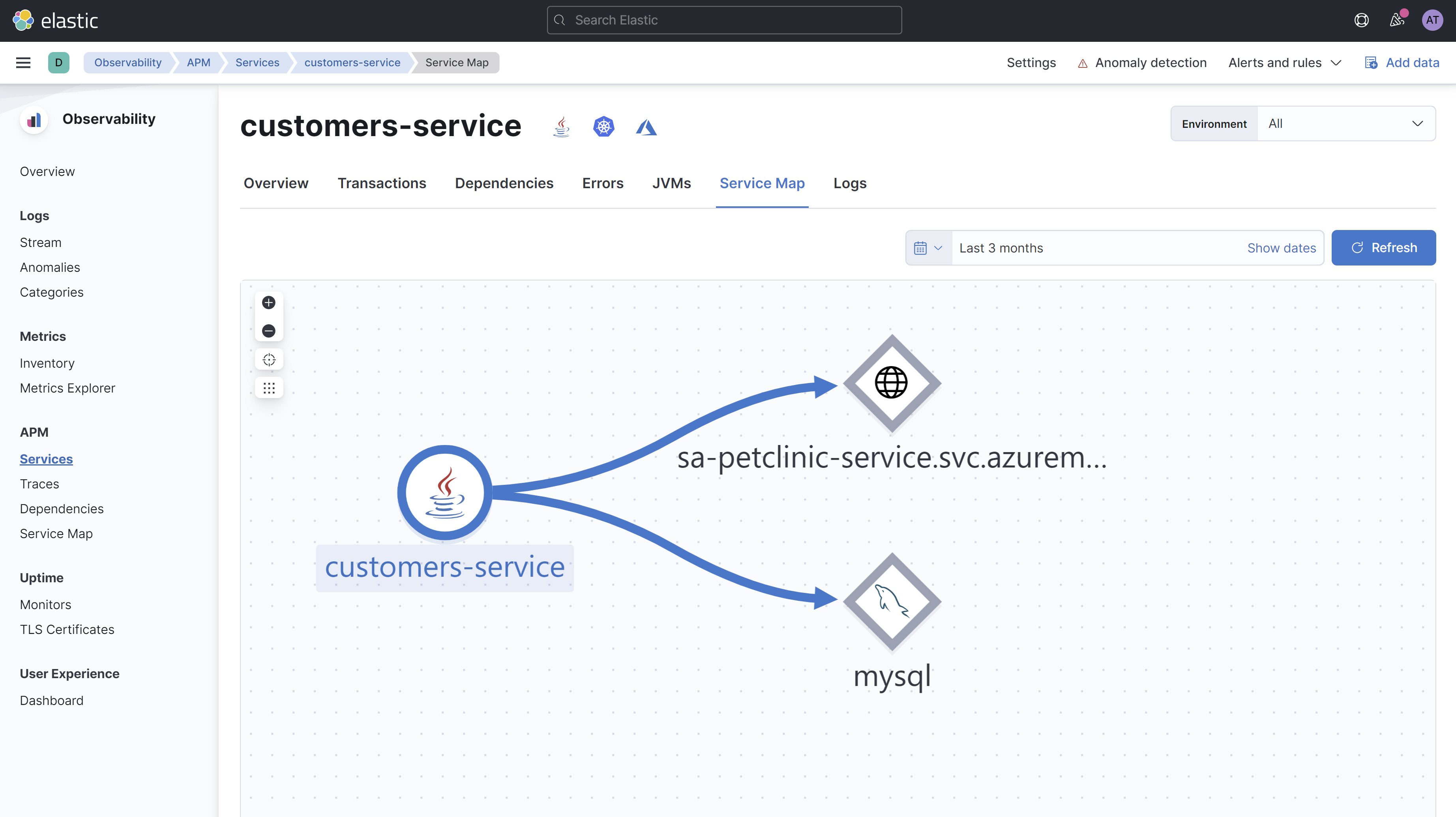The image size is (1456, 817).
Task: Toggle the hamburger navigation menu
Action: click(x=23, y=63)
